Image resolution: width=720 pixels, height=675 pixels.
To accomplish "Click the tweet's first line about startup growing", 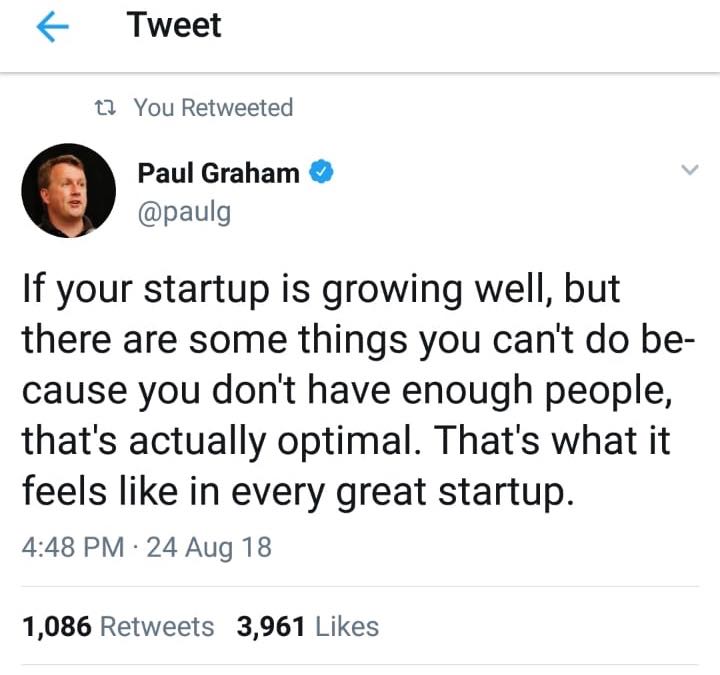I will pyautogui.click(x=320, y=289).
